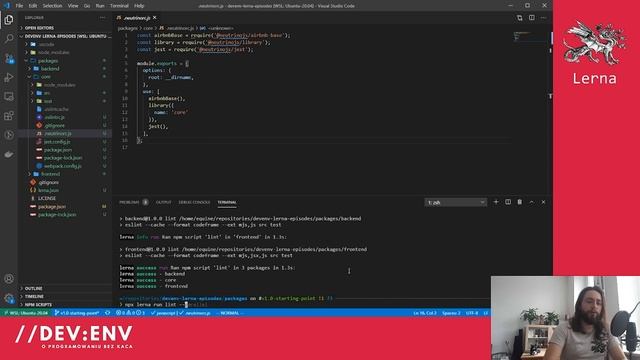The width and height of the screenshot is (640, 360).
Task: Open jest.config.js in the file tree
Action: coord(57,142)
